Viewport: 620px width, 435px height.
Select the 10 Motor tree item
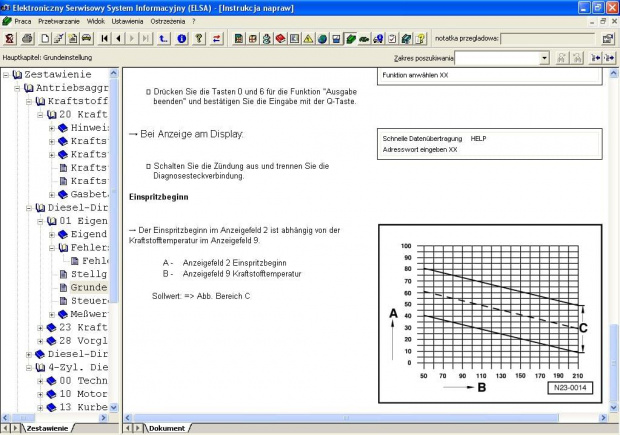83,394
